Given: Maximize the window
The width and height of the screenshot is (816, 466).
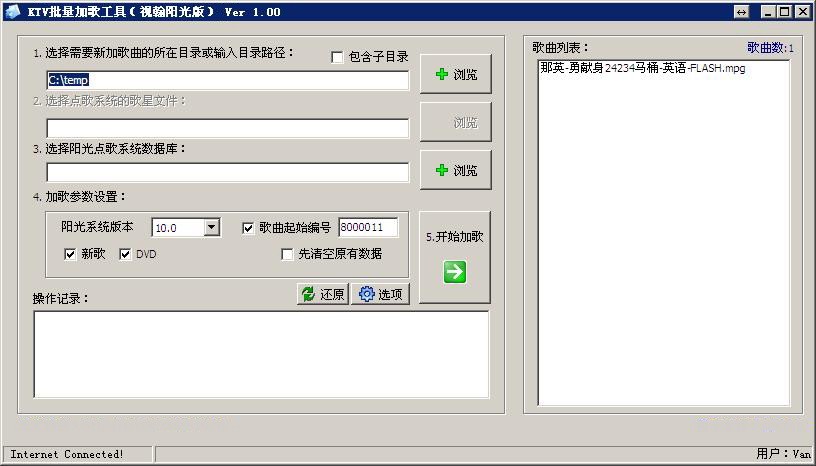Looking at the screenshot, I should (x=785, y=12).
